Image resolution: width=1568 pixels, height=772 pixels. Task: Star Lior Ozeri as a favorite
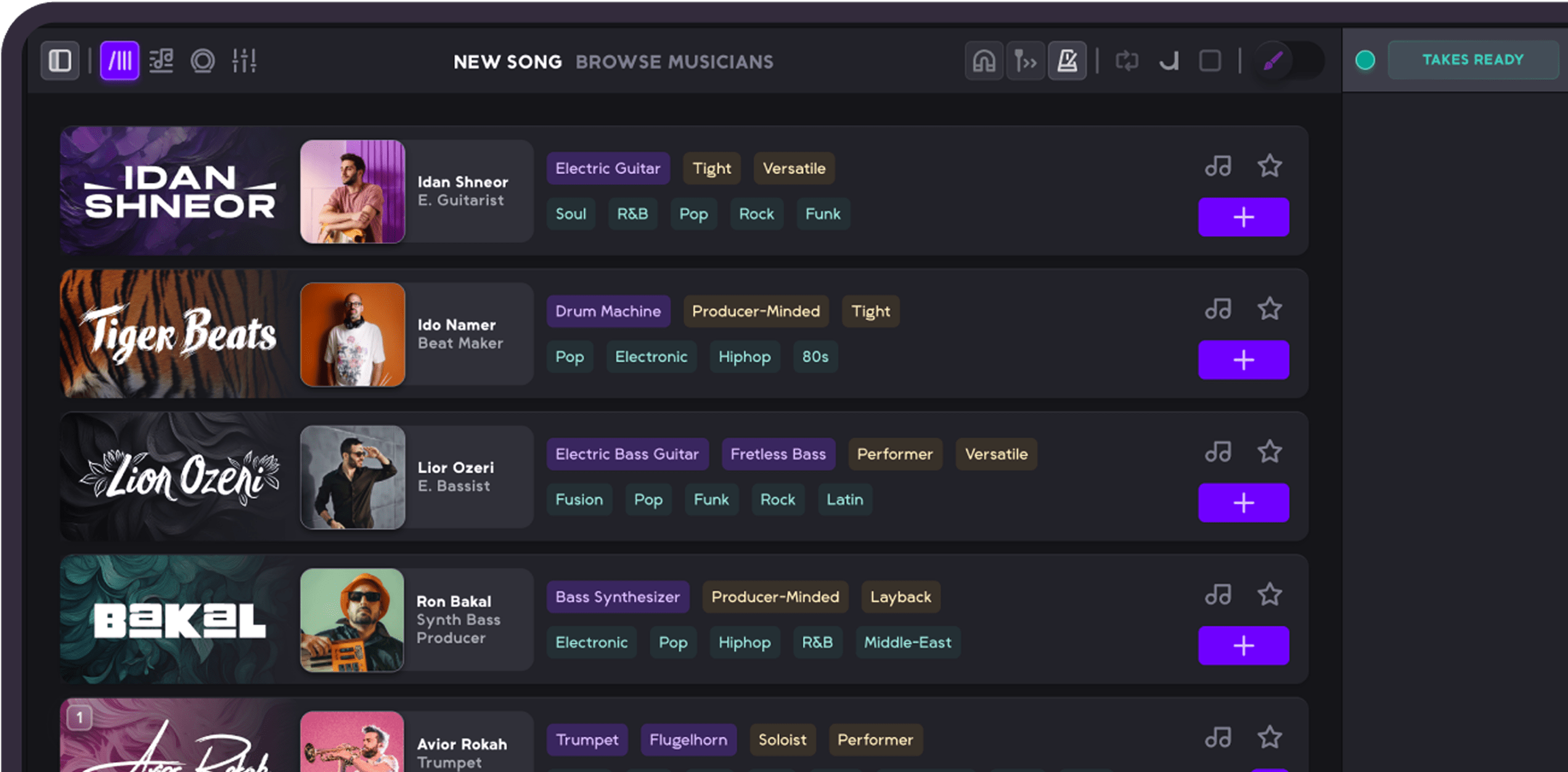tap(1270, 452)
